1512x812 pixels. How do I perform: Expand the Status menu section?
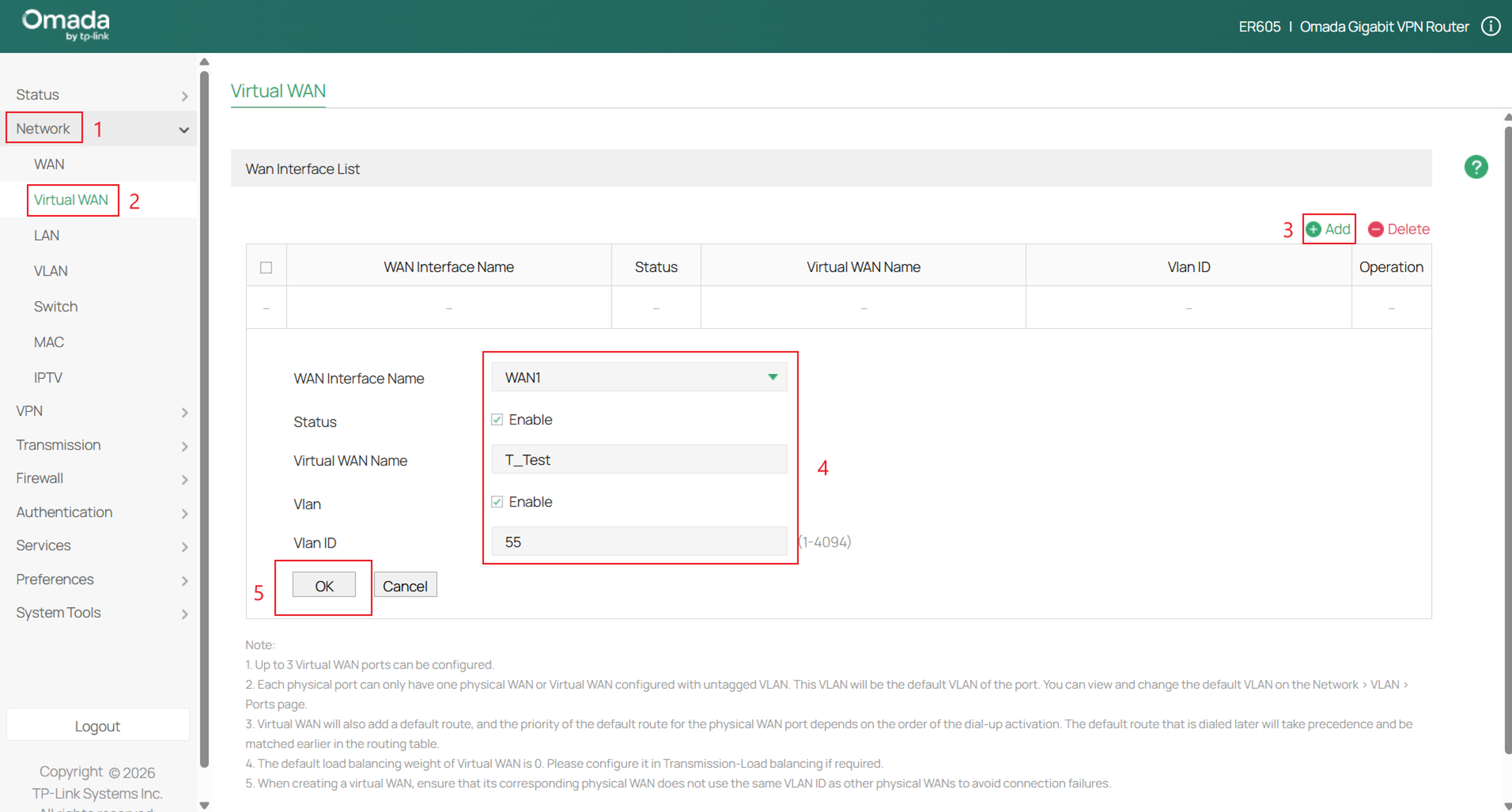(100, 95)
